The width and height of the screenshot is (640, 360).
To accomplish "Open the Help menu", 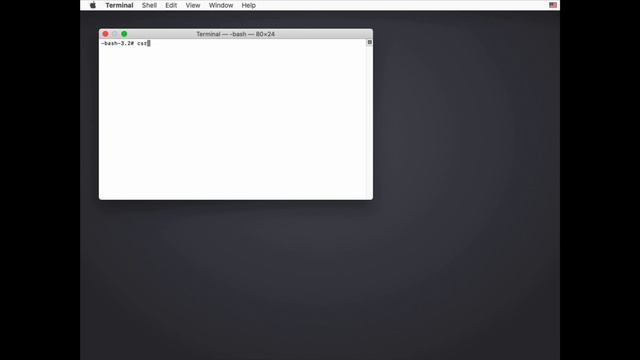I will tap(249, 5).
